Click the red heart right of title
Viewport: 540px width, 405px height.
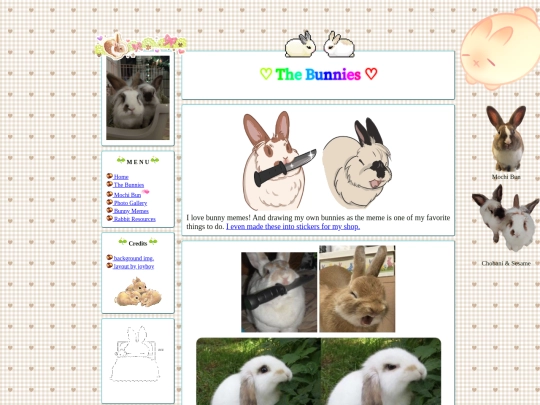click(x=371, y=74)
